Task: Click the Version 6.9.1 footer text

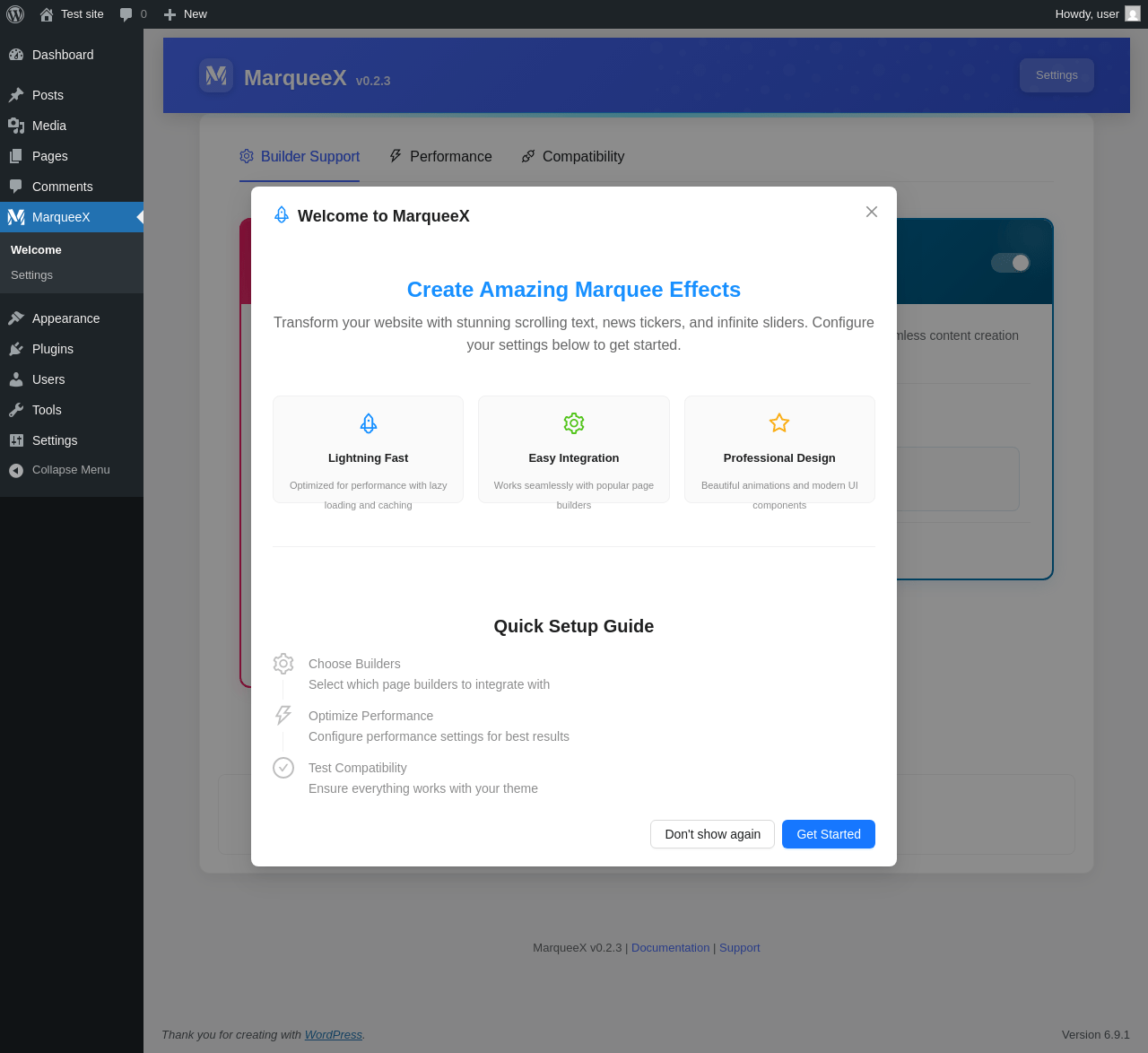Action: (1096, 1035)
